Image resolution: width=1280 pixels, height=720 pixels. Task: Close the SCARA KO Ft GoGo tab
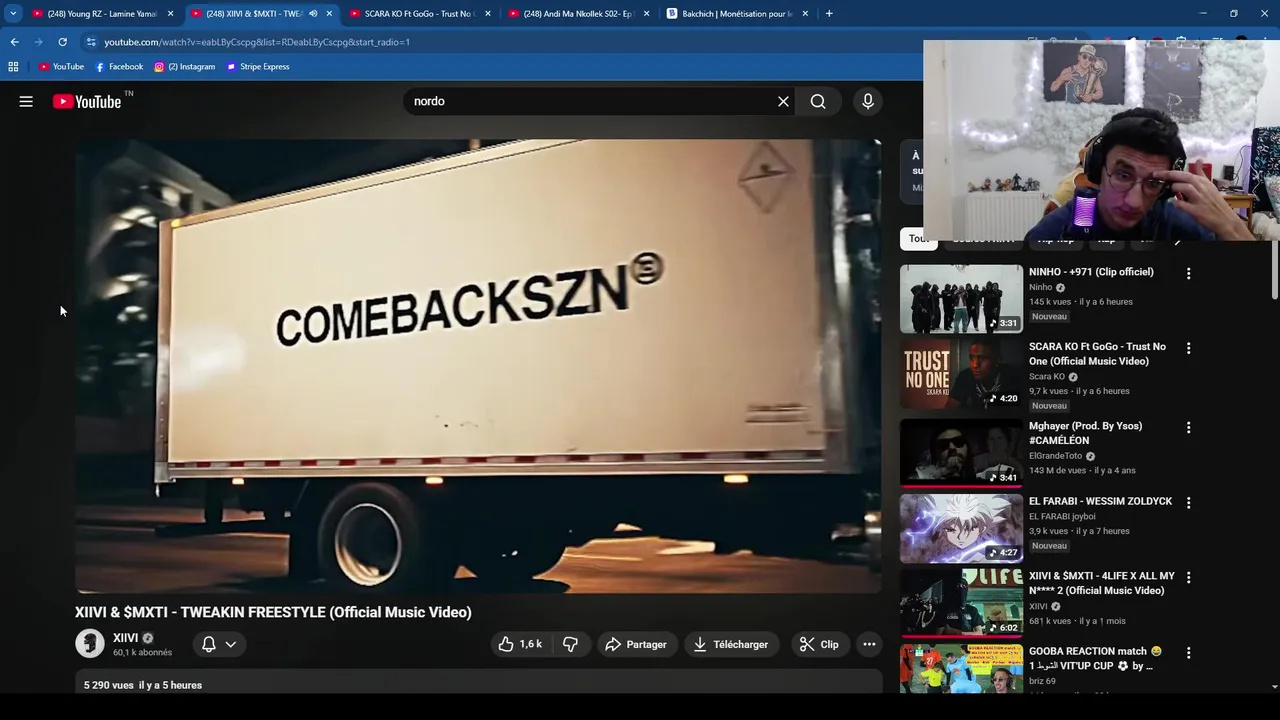(x=488, y=14)
